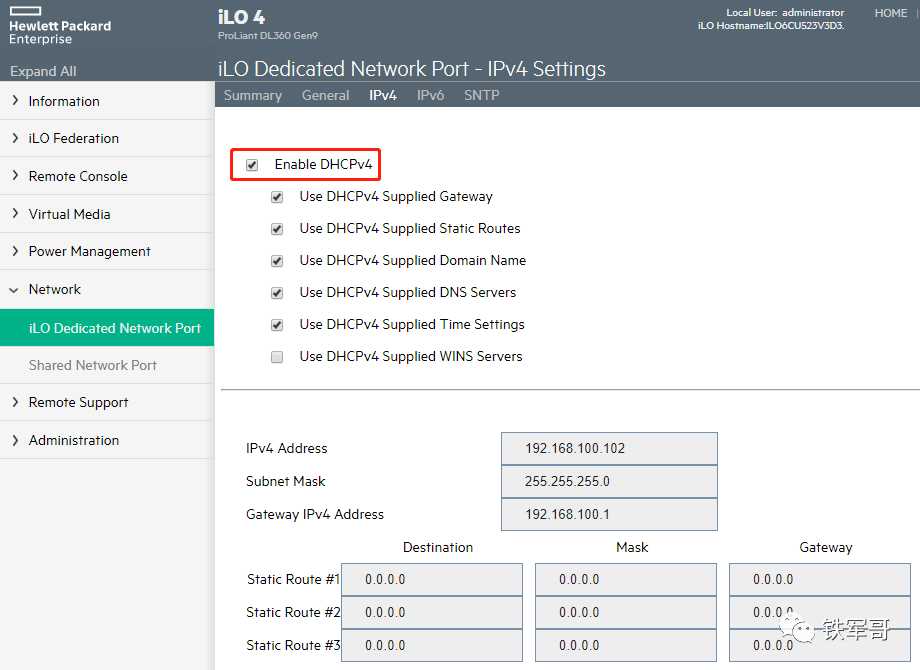
Task: Uncheck Use DHCPv4 Supplied DNS Servers
Action: [x=277, y=293]
